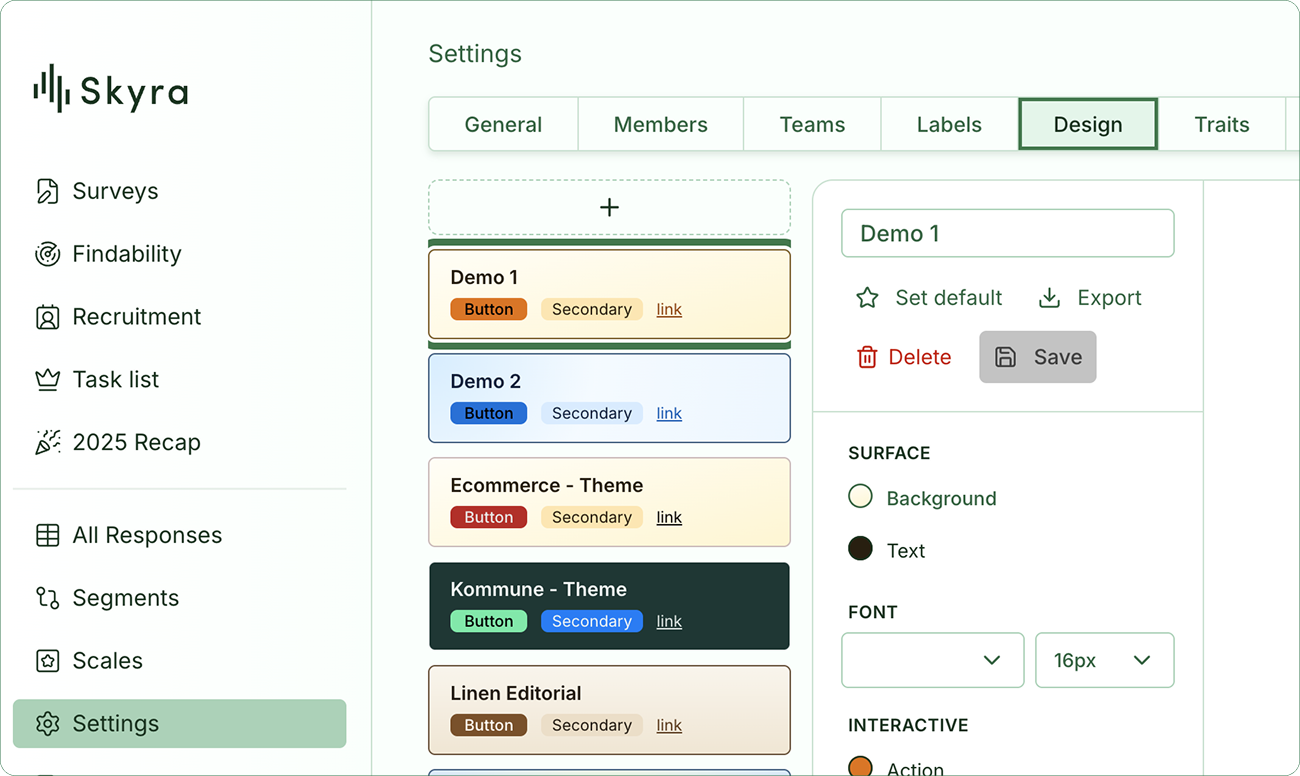Click the 2025 Recap party icon

47,442
